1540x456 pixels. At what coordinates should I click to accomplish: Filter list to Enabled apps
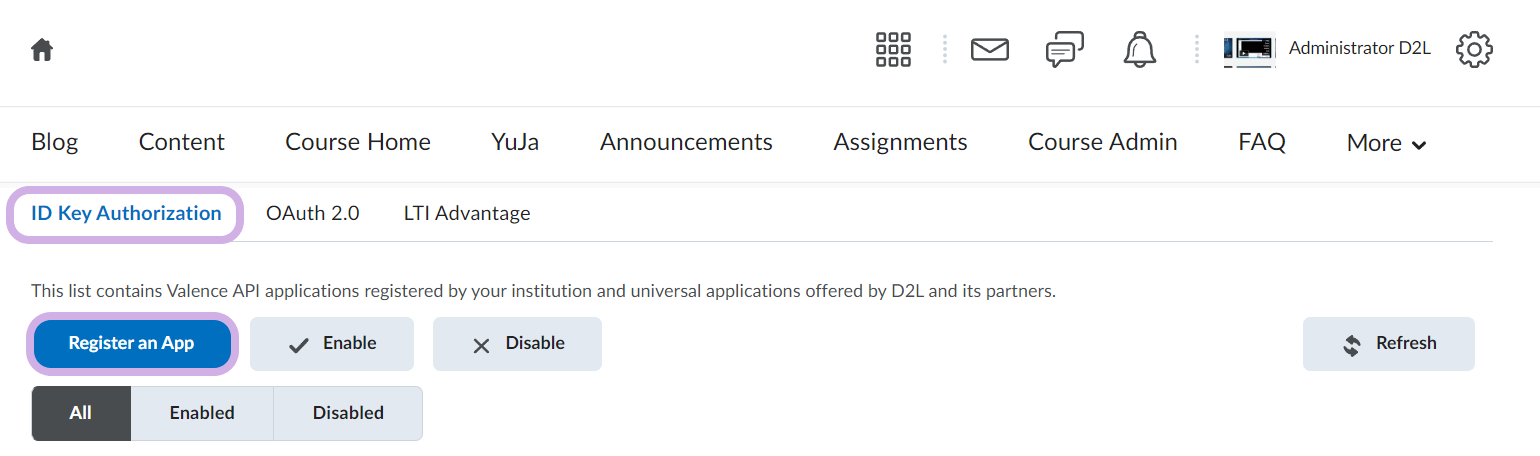click(x=202, y=413)
